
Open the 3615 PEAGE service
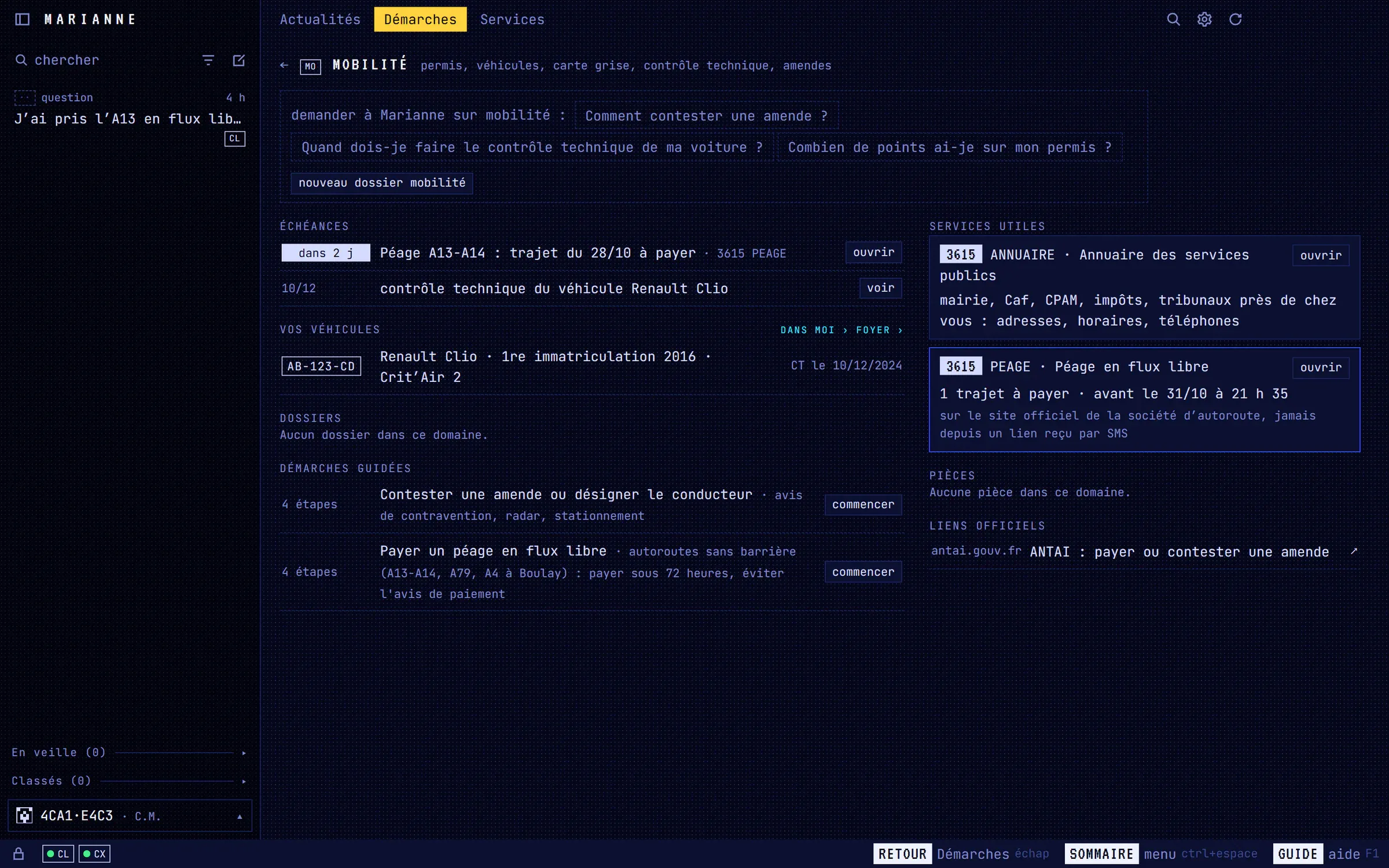1321,367
